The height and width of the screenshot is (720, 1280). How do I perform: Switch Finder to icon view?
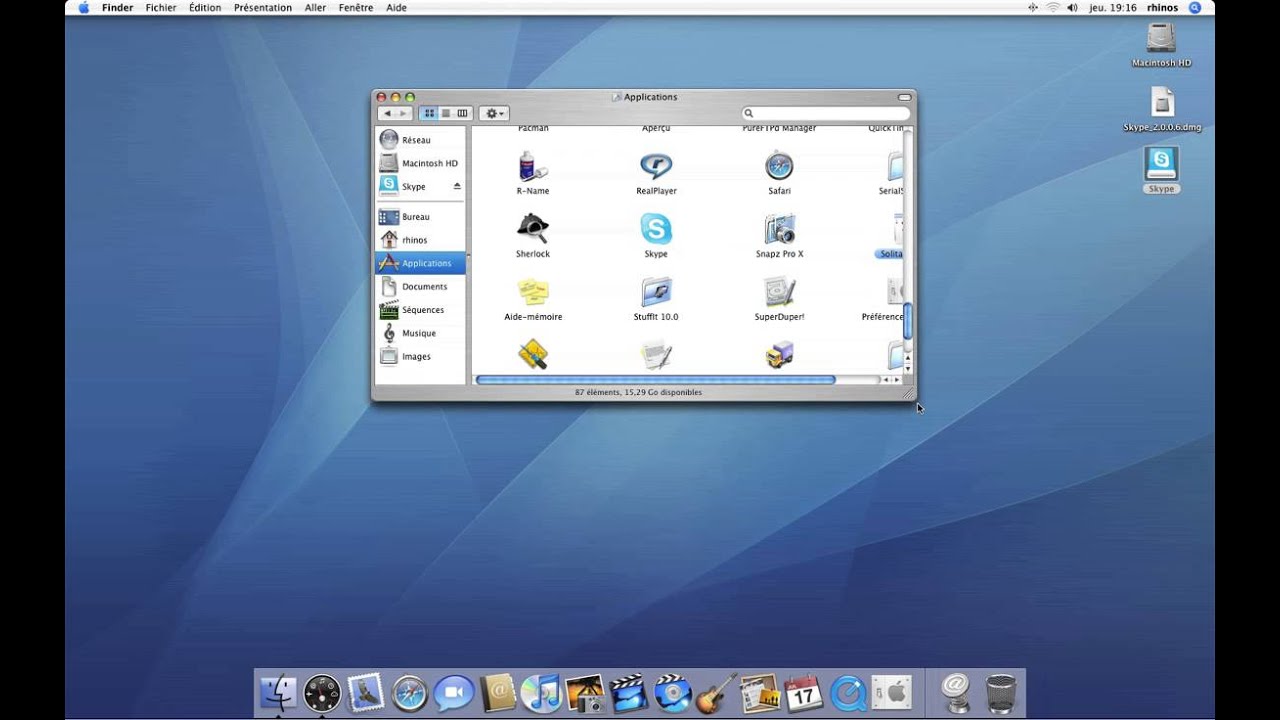pyautogui.click(x=429, y=113)
